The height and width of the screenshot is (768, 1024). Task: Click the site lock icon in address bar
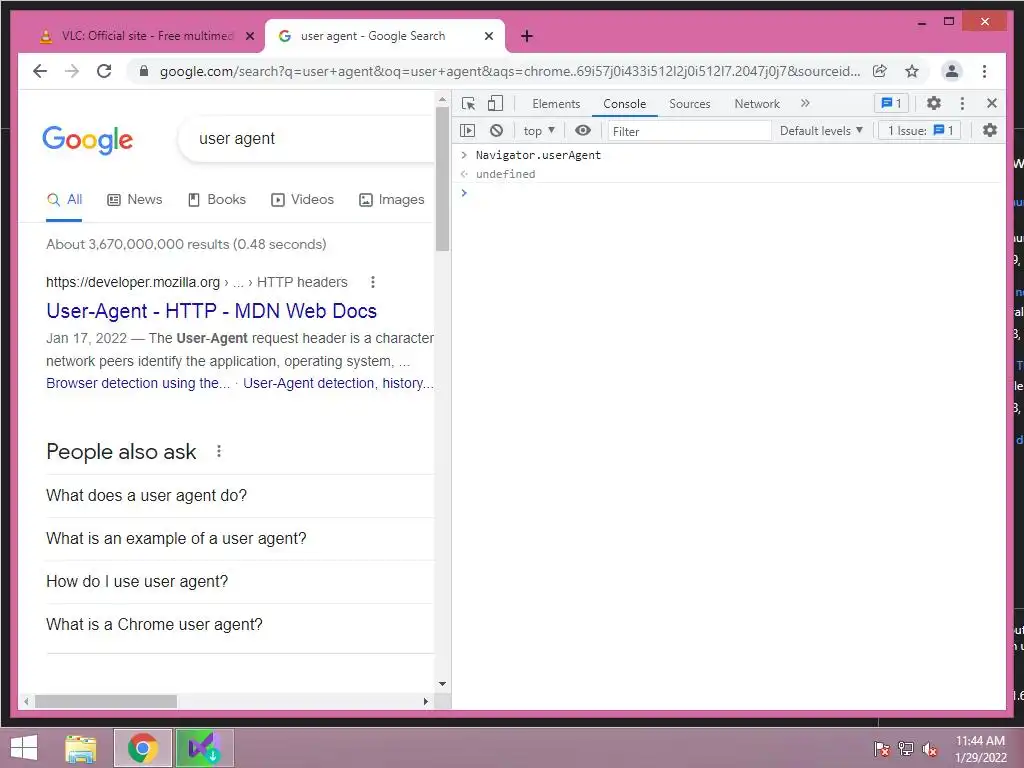tap(144, 71)
